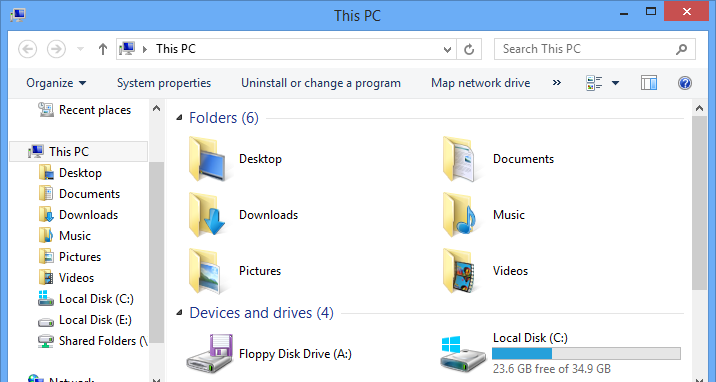This screenshot has height=382, width=716.
Task: Open the view options dropdown arrow
Action: point(615,83)
